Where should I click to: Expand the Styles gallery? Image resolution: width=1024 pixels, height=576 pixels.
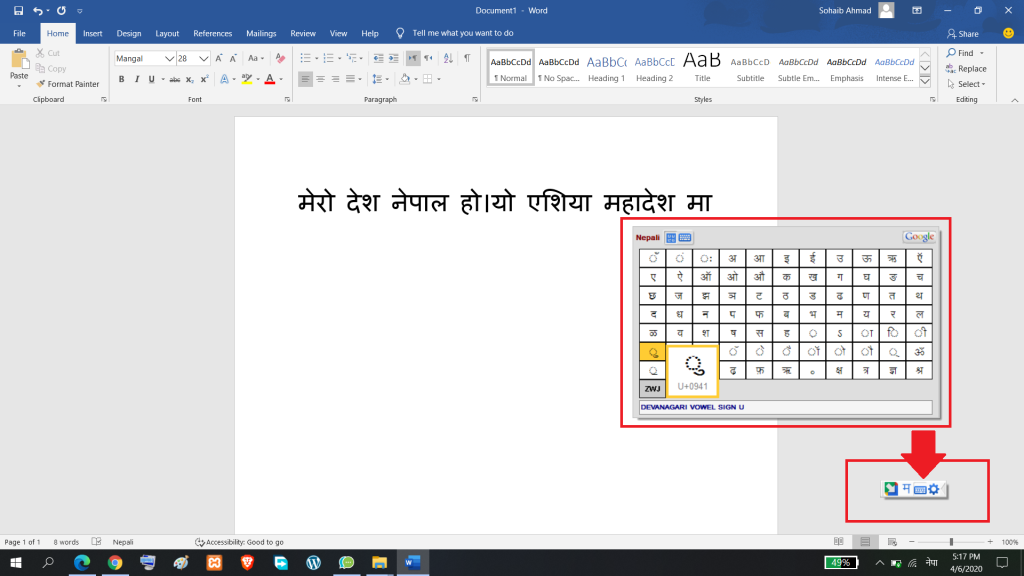pos(925,82)
